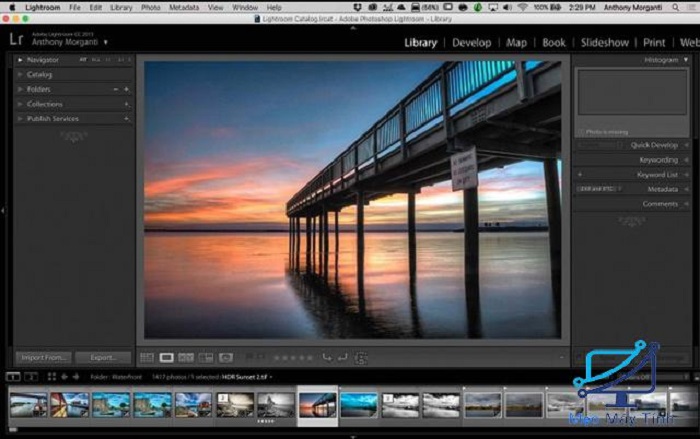This screenshot has width=700, height=439.
Task: Click plus icon in Folders panel header
Action: (x=126, y=89)
